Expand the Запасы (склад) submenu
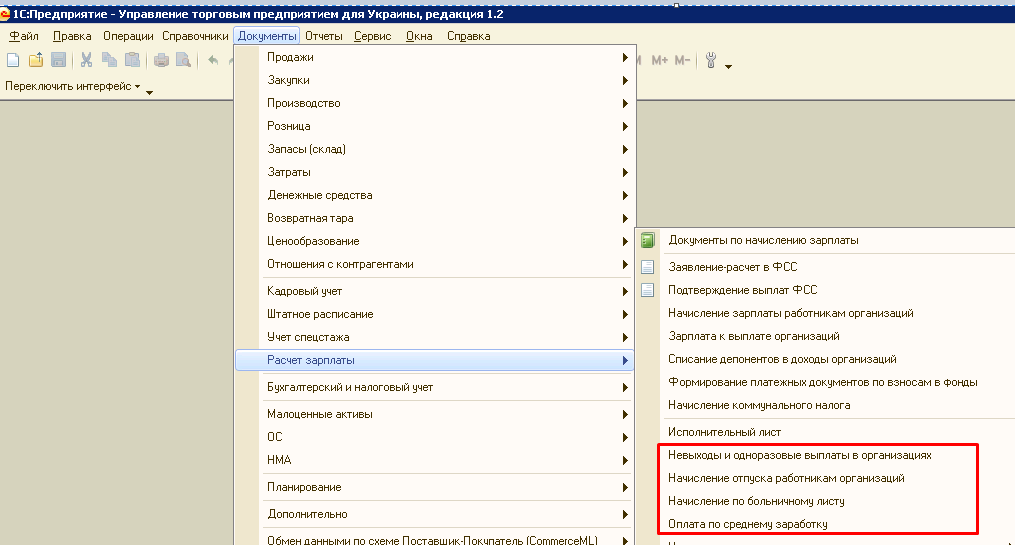 tap(435, 150)
